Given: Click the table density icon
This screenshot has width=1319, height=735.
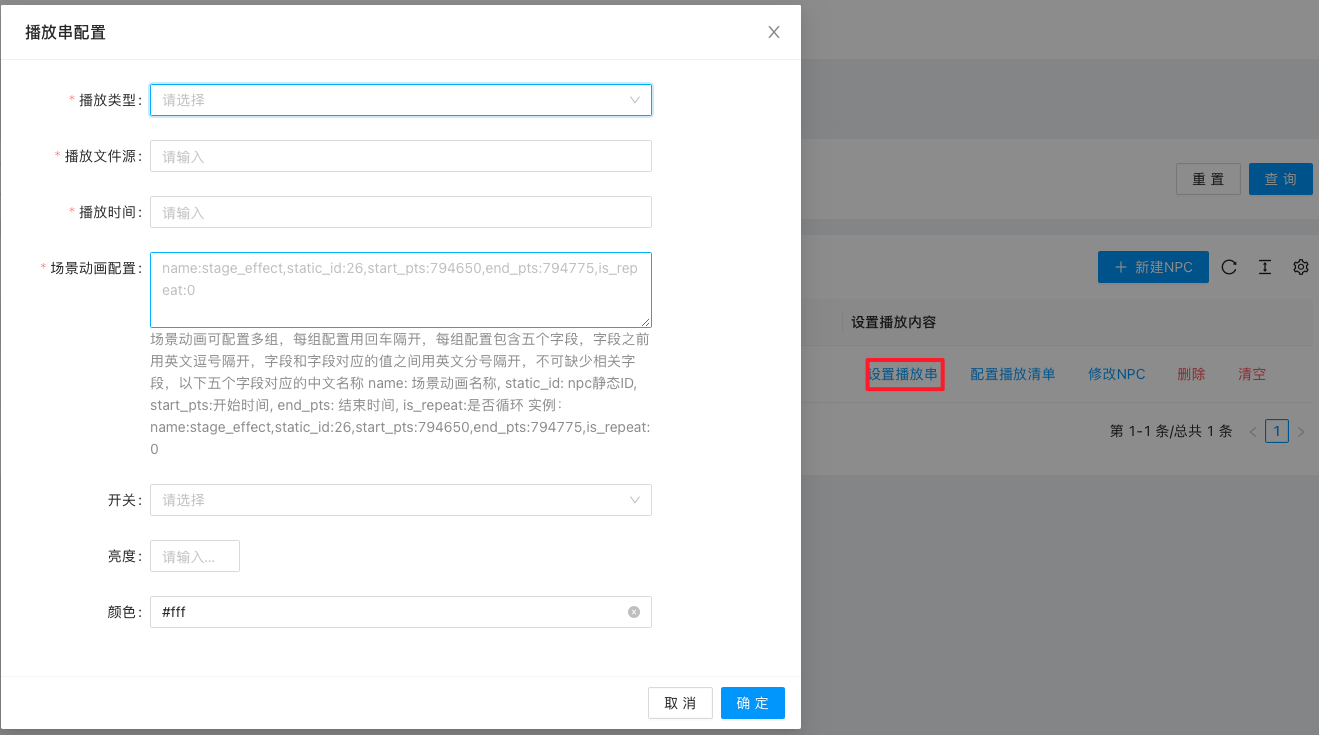Looking at the screenshot, I should pos(1265,267).
